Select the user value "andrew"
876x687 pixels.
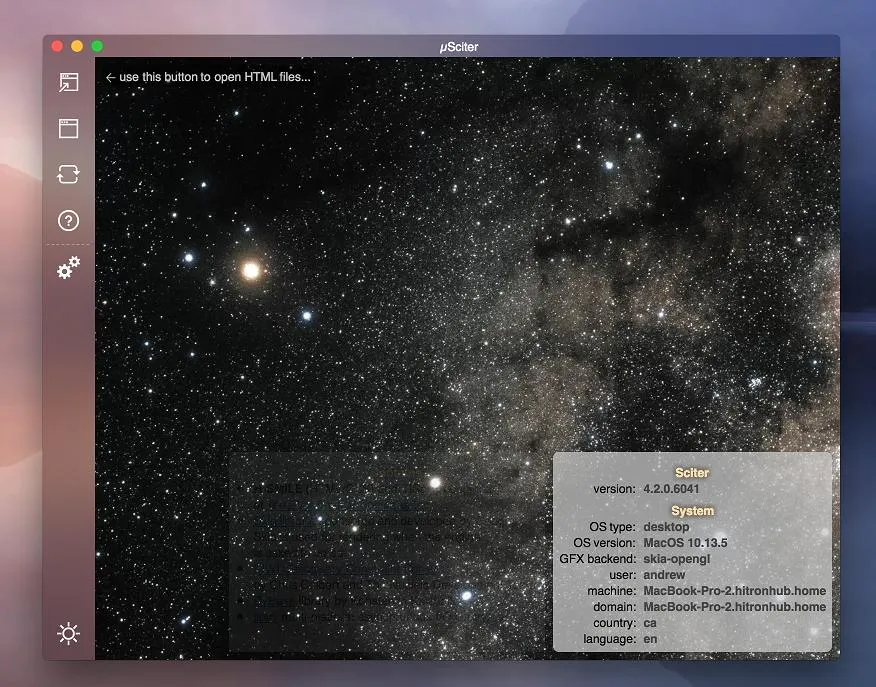pyautogui.click(x=664, y=575)
